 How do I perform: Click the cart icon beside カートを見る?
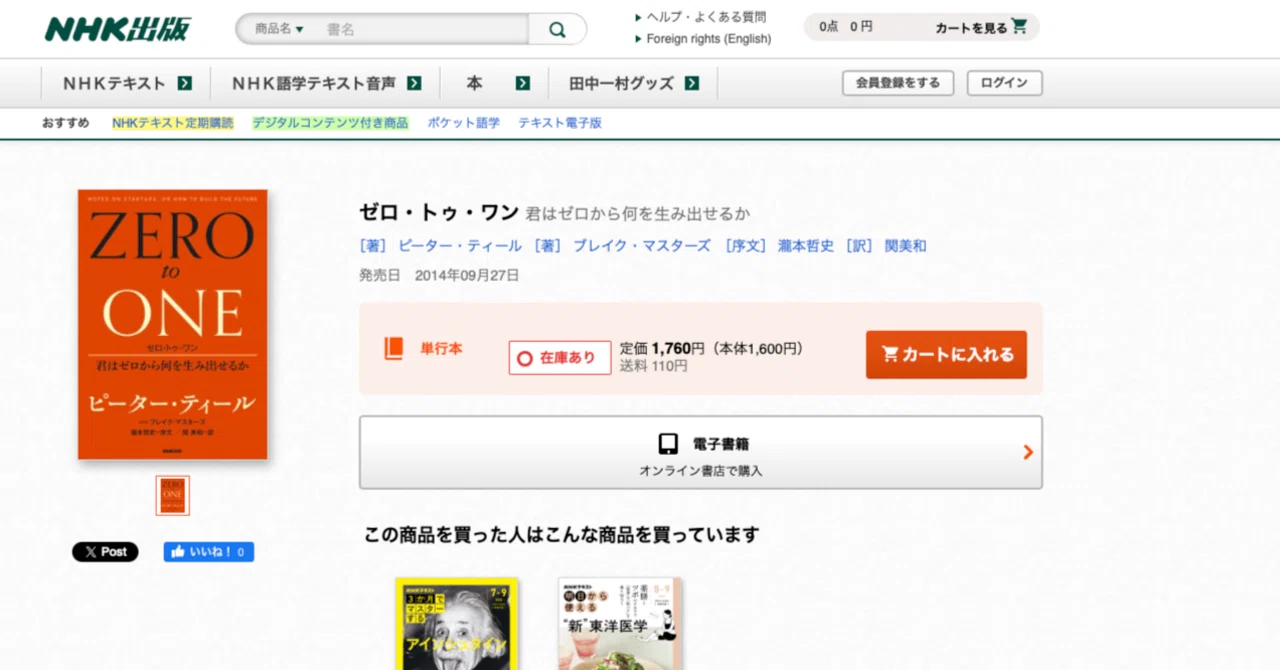[1019, 26]
